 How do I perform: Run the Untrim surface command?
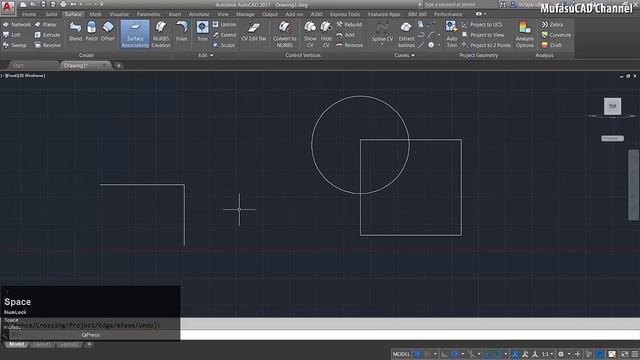click(224, 24)
